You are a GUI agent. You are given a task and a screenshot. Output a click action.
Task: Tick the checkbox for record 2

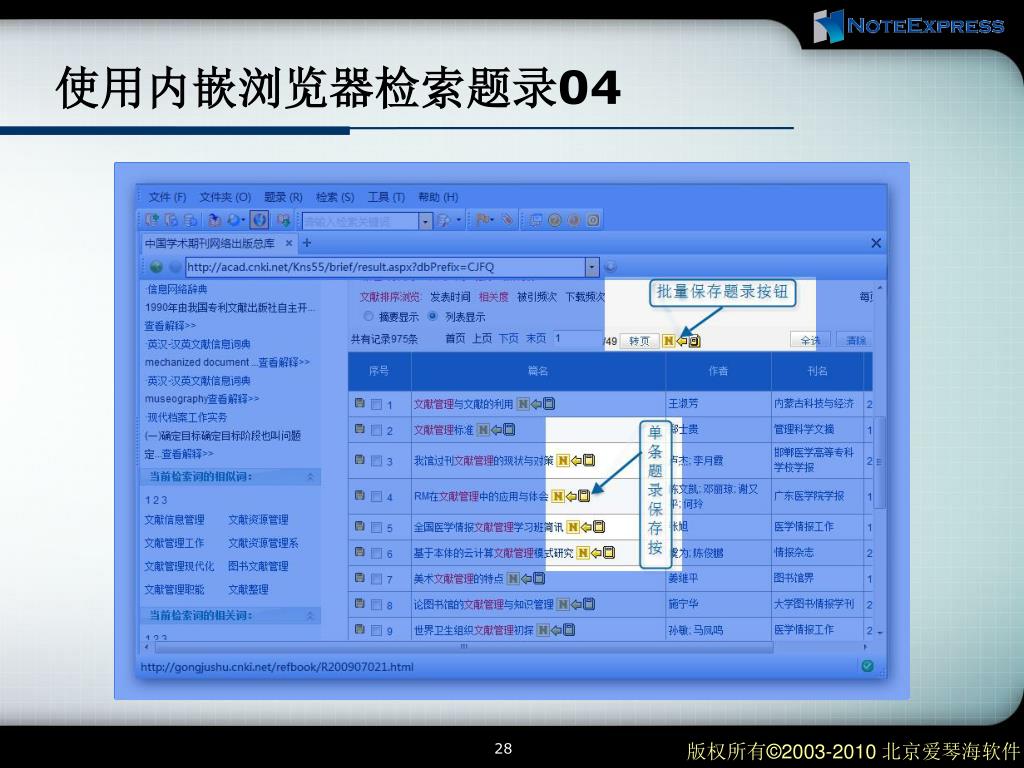[x=376, y=430]
